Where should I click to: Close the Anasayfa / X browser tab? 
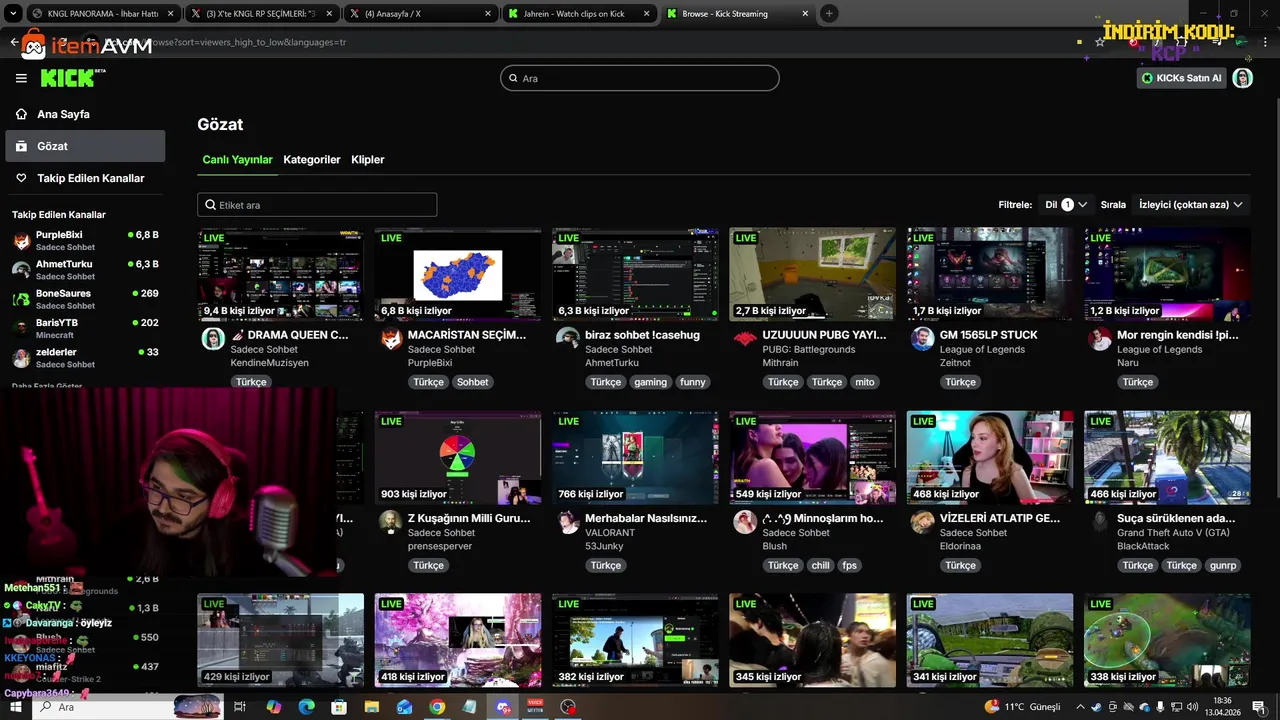(x=488, y=14)
